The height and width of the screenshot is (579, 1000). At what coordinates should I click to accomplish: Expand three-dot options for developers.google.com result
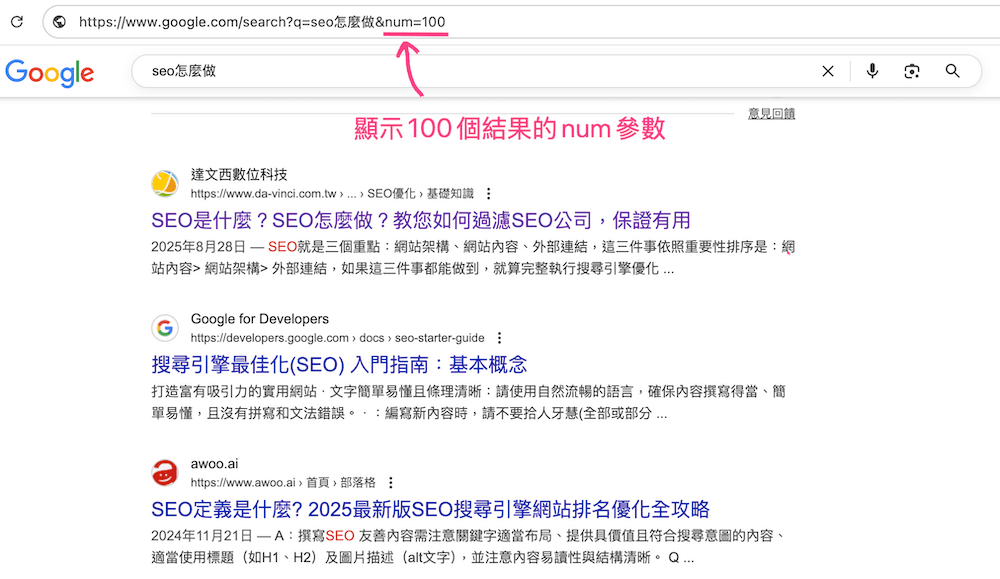pyautogui.click(x=500, y=338)
